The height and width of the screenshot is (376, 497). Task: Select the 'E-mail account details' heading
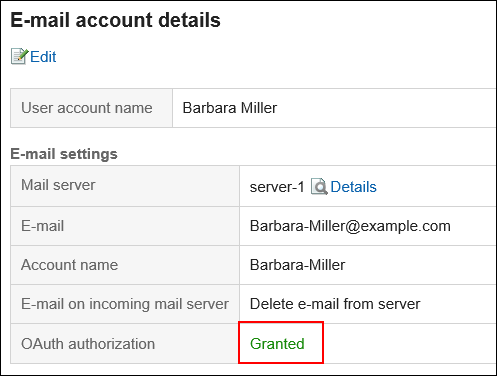pyautogui.click(x=115, y=20)
